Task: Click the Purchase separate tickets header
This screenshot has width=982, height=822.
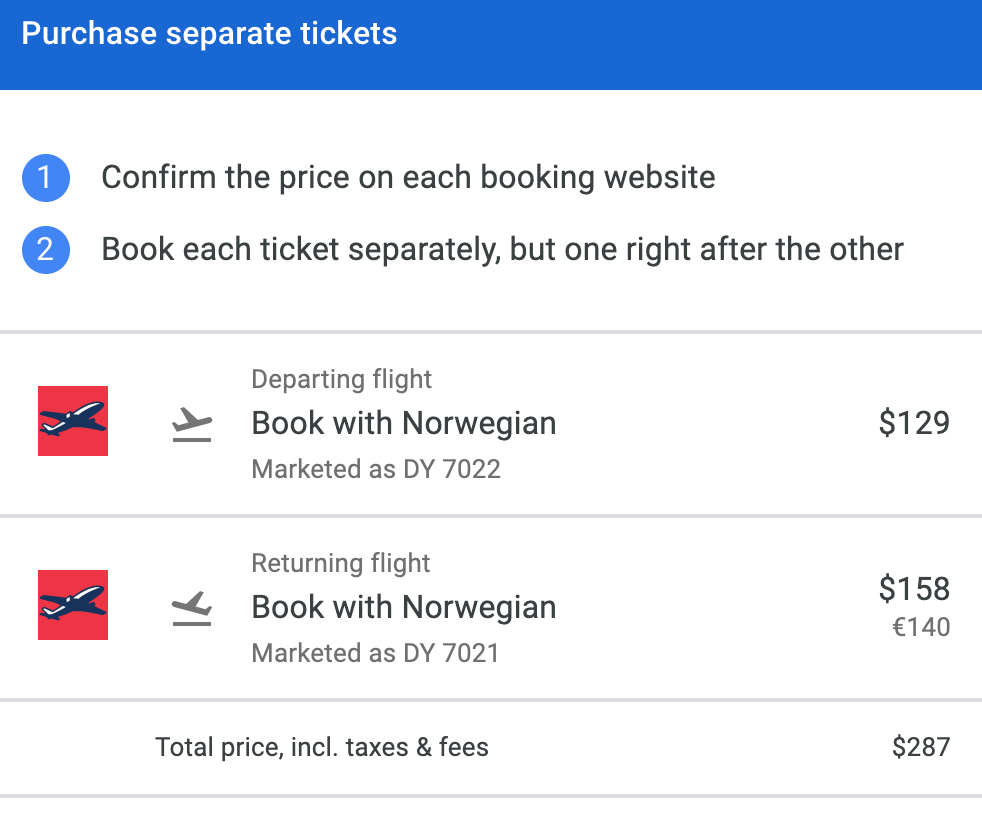Action: (x=209, y=34)
